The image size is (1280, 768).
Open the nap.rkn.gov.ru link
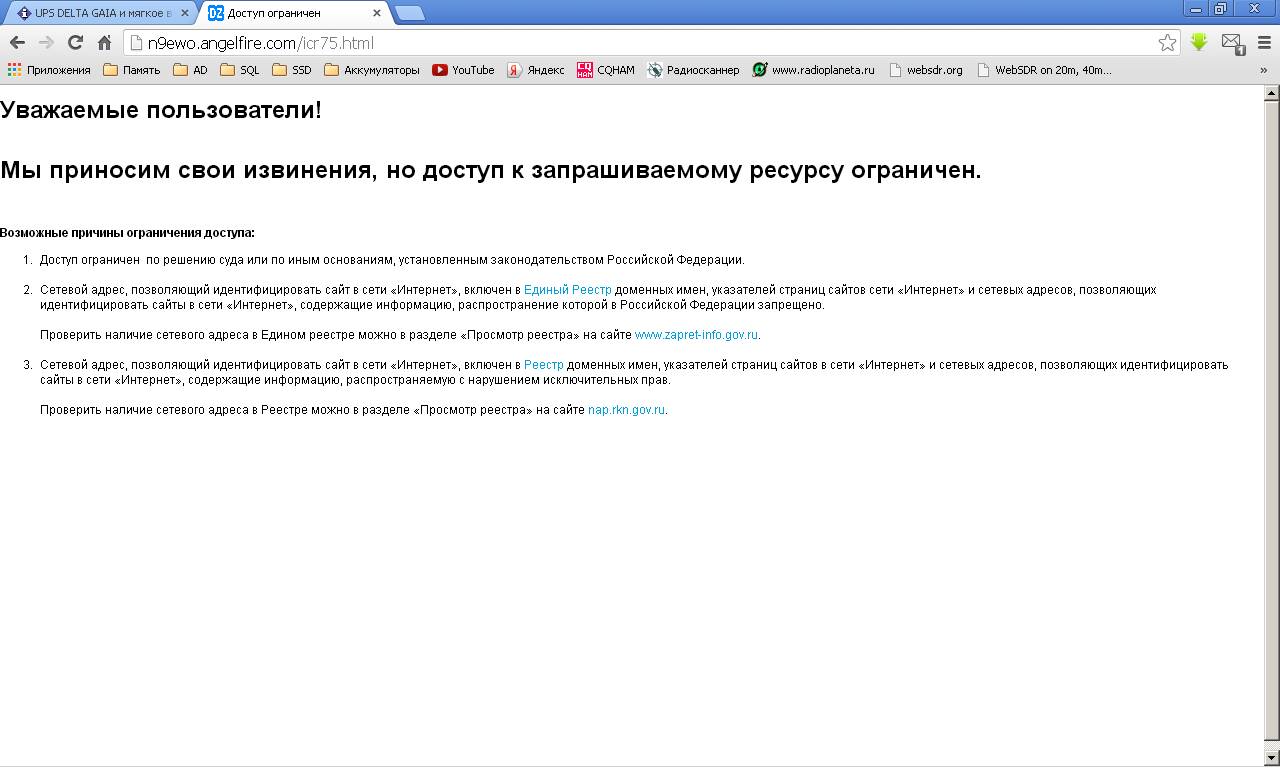(x=626, y=410)
